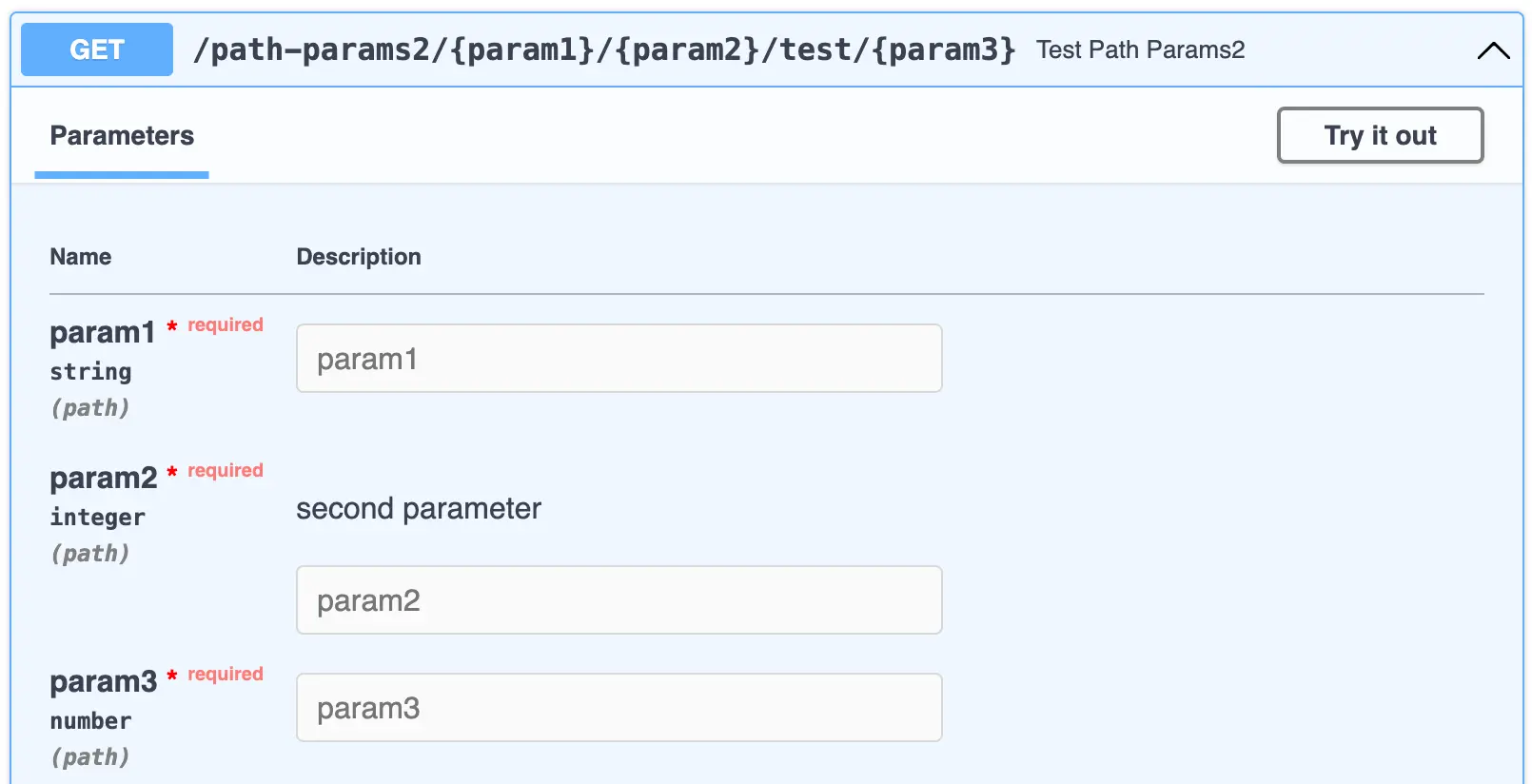Click inside the param3 input field
This screenshot has height=784, width=1532.
point(619,707)
